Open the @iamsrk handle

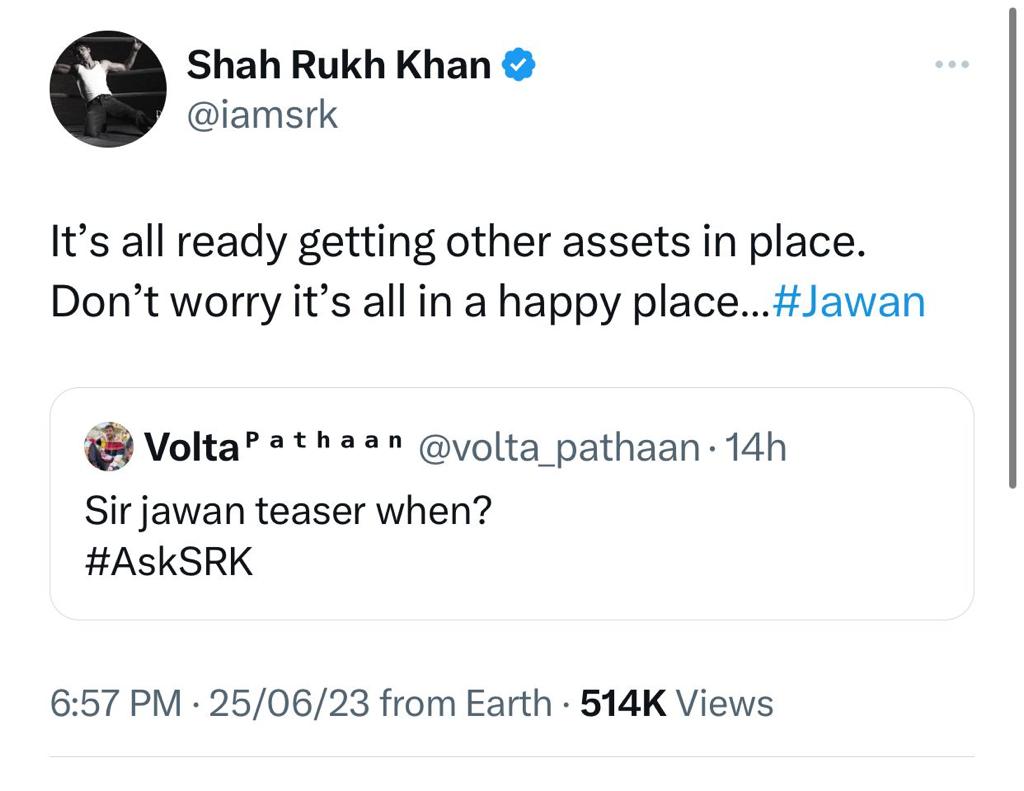tap(263, 116)
